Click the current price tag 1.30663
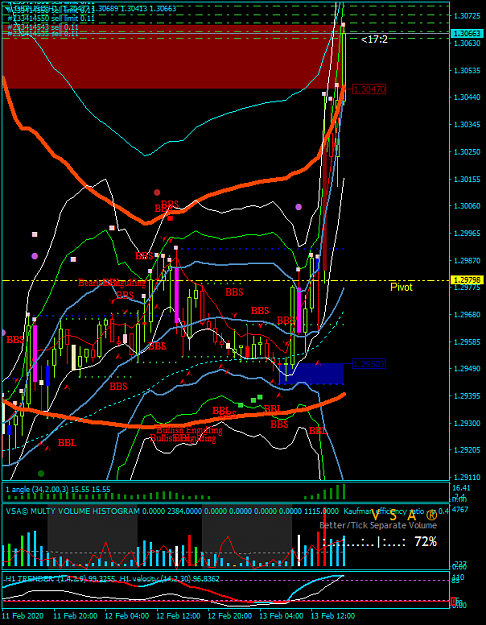The height and width of the screenshot is (625, 486). click(x=467, y=33)
